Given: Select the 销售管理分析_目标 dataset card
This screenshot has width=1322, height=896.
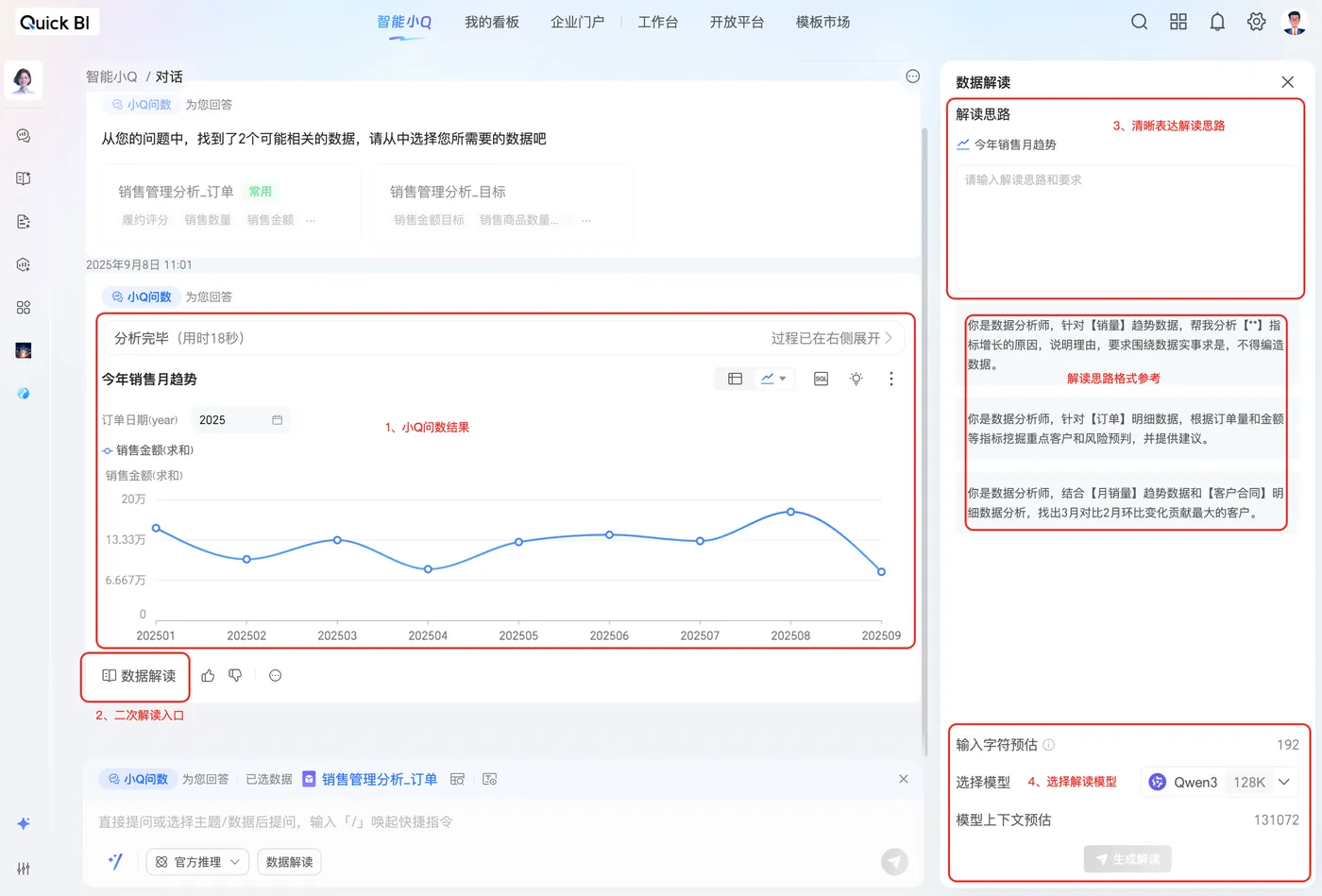Looking at the screenshot, I should pos(501,206).
